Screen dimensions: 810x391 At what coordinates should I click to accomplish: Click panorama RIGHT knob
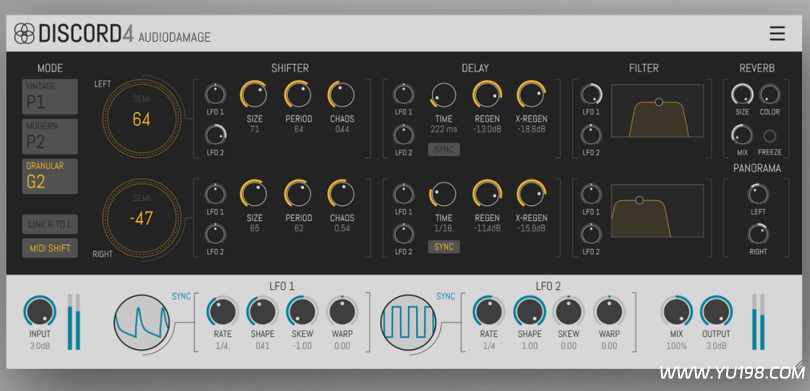pyautogui.click(x=758, y=234)
